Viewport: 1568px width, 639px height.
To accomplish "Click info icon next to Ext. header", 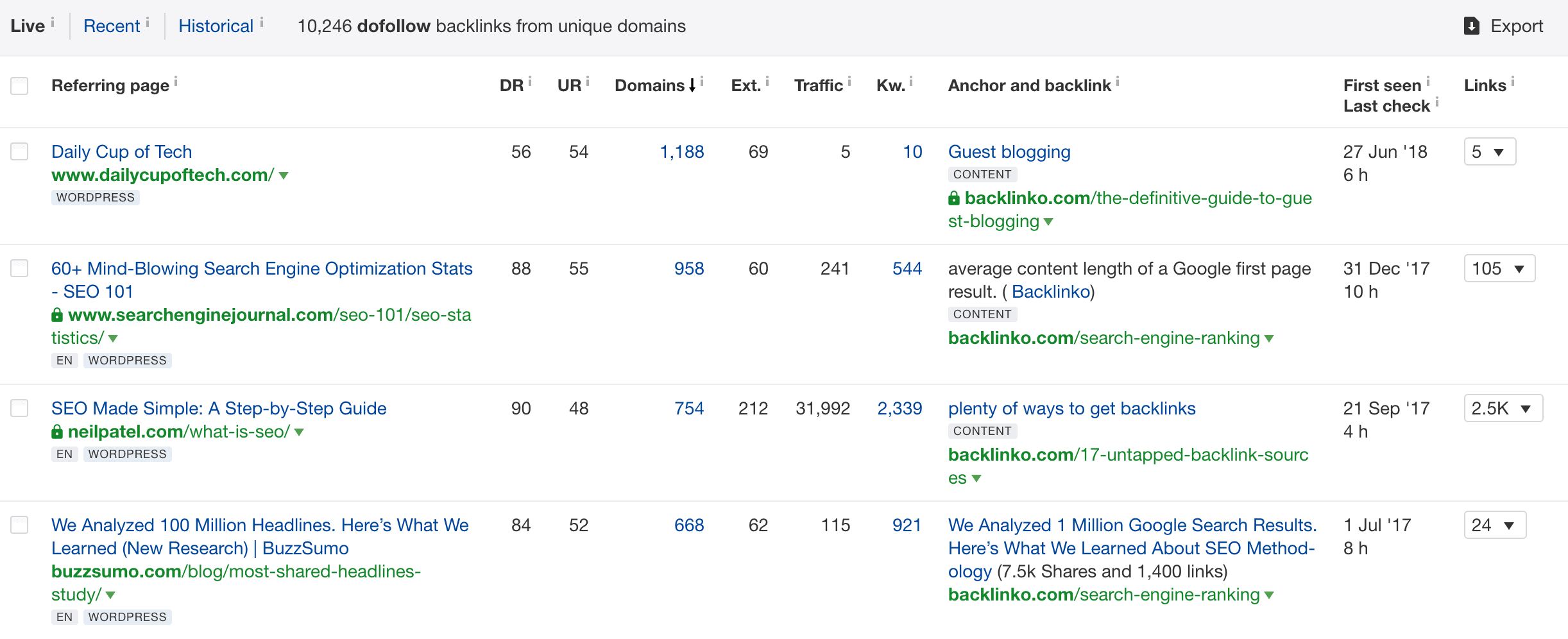I will click(x=767, y=81).
